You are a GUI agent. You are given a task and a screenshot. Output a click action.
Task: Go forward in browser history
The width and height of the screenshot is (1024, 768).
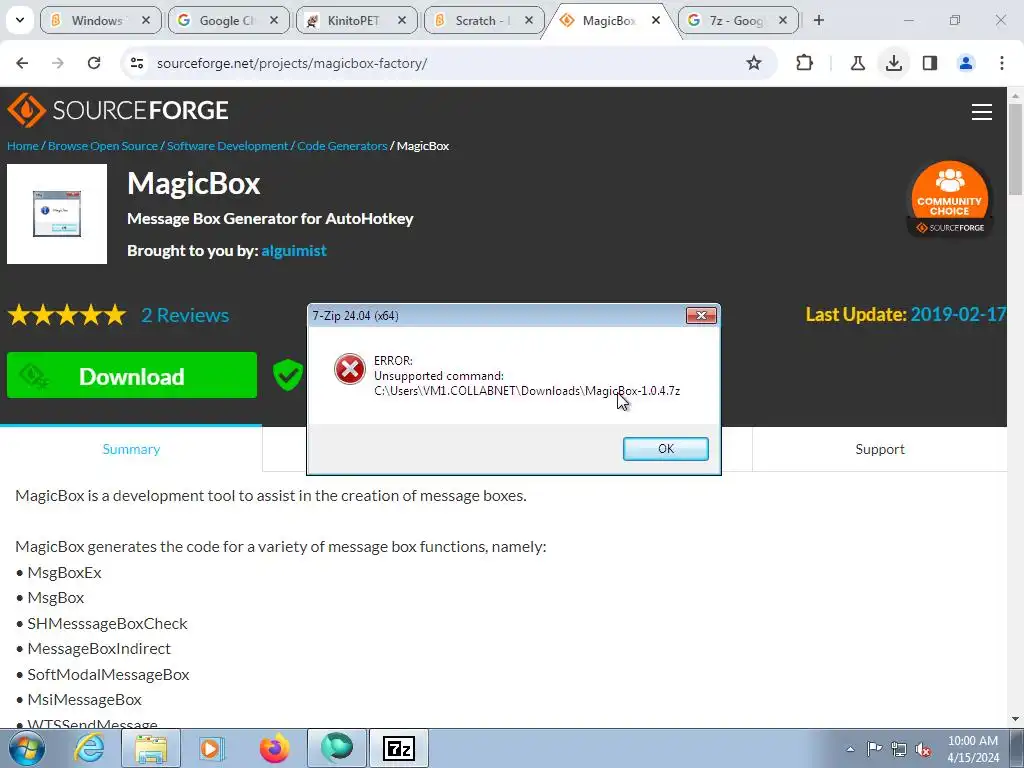tap(58, 63)
